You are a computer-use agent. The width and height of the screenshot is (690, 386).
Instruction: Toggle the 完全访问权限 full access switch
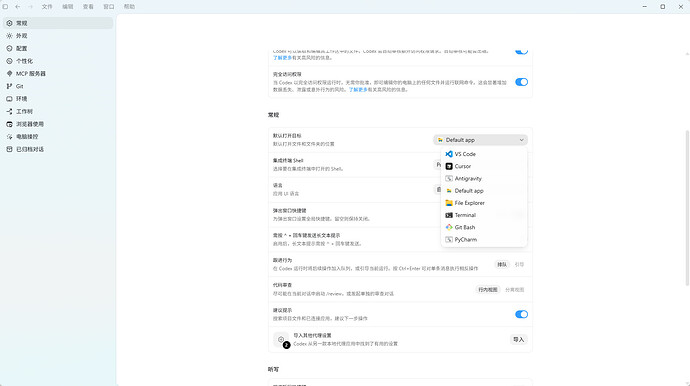[521, 82]
